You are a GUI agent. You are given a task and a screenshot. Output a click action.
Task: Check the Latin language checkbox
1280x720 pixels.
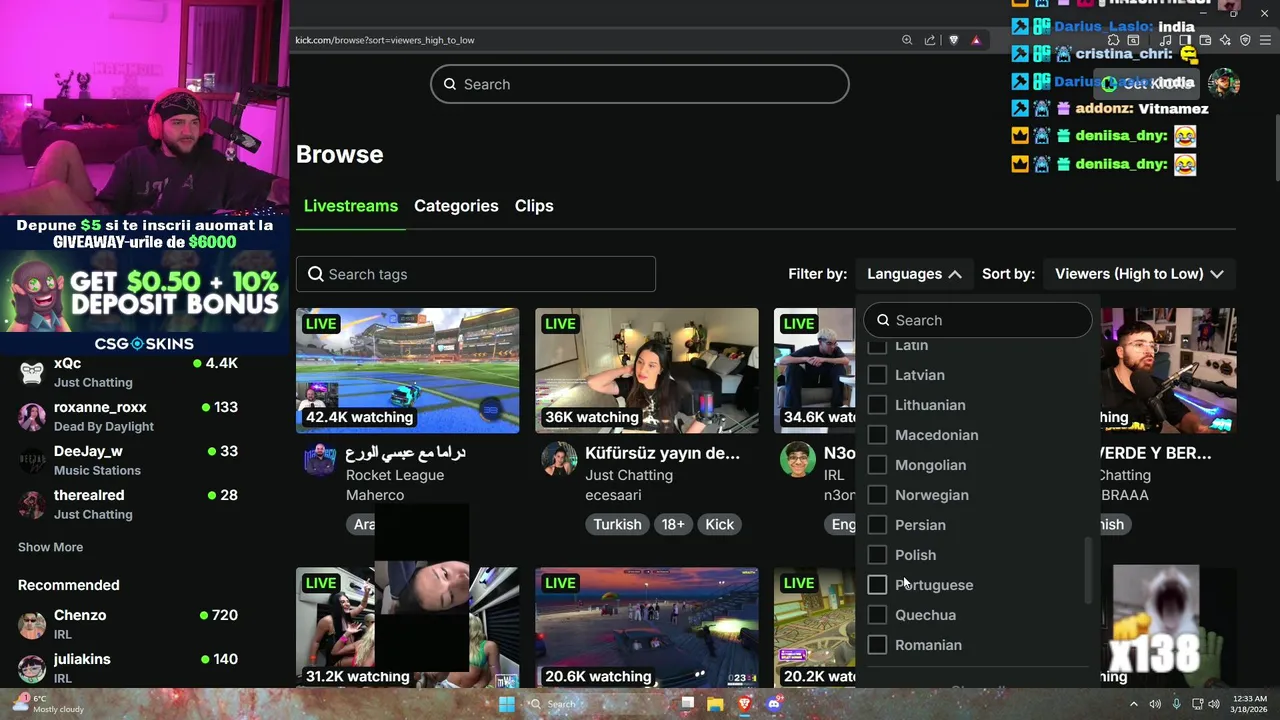[x=877, y=346]
